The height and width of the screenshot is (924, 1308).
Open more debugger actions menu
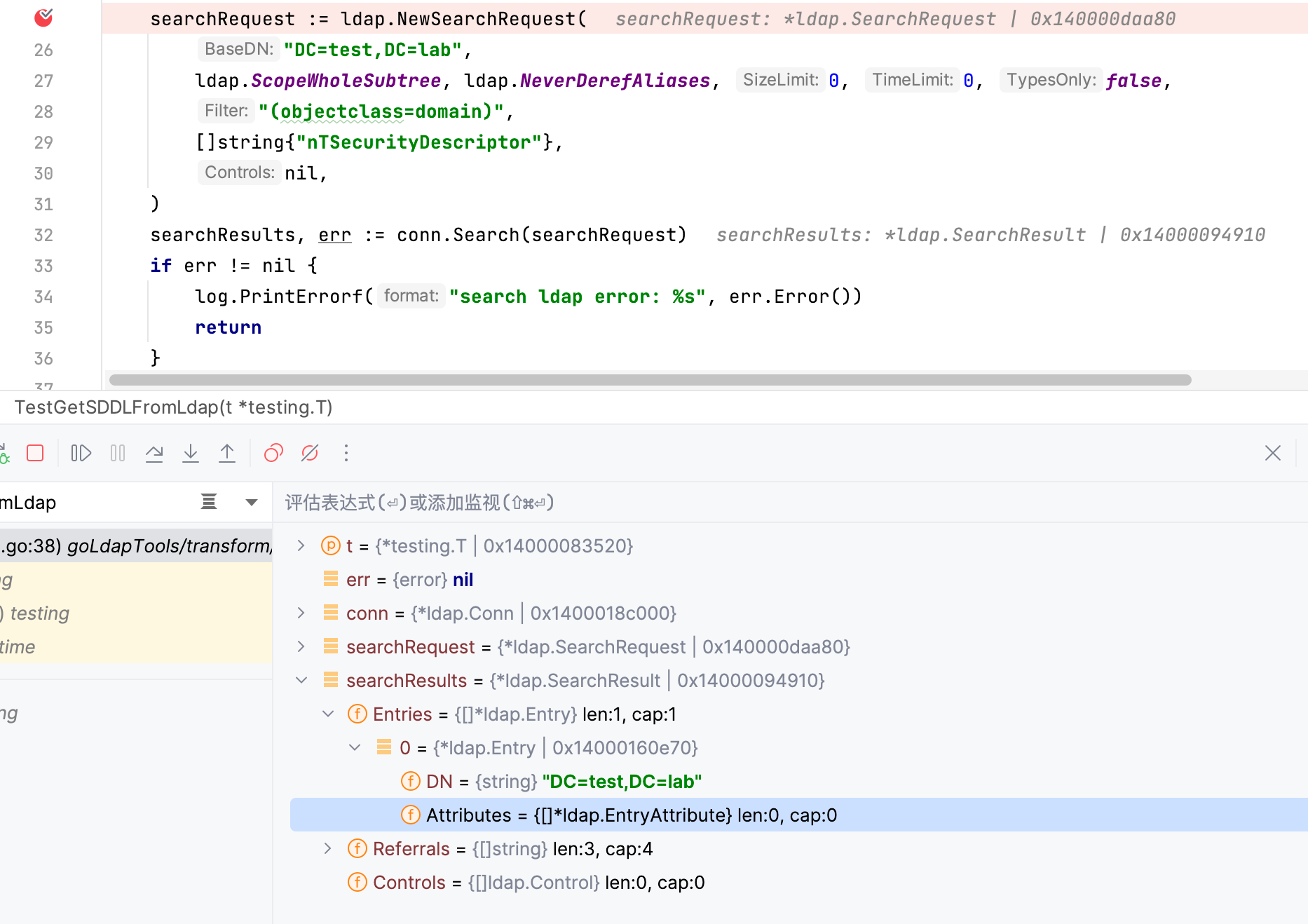(x=346, y=453)
